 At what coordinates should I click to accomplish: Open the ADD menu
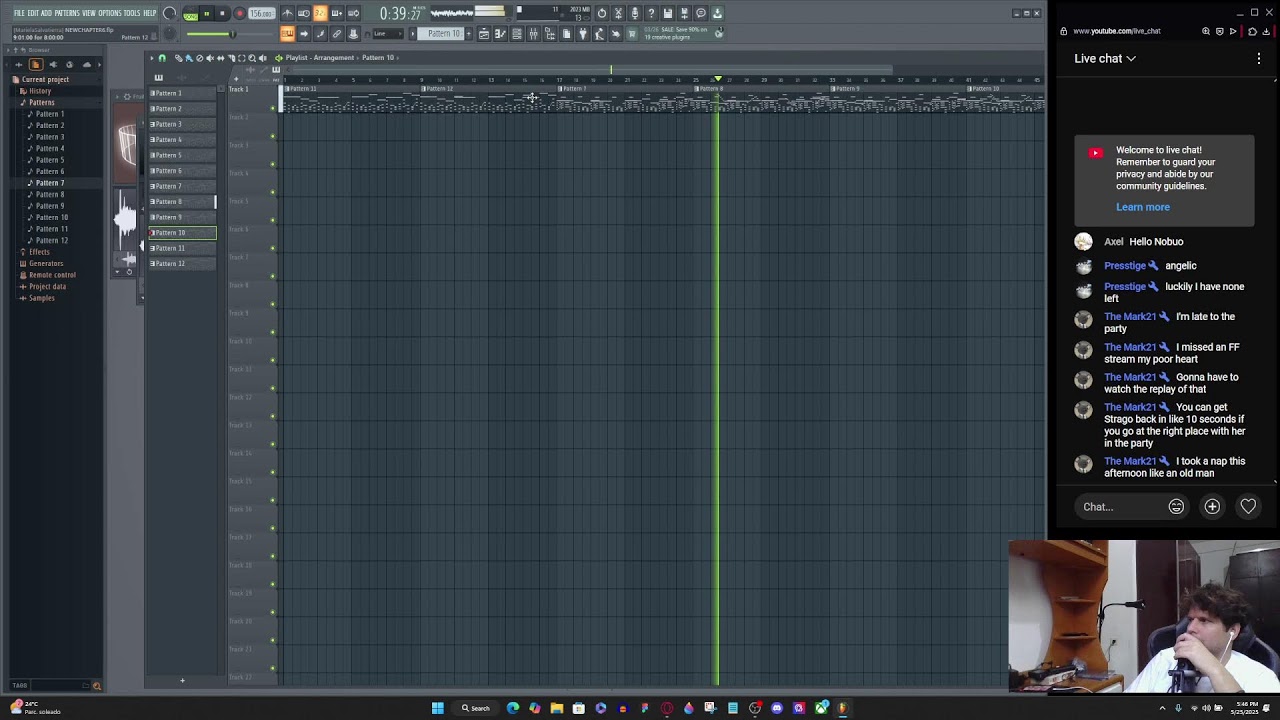(x=46, y=13)
